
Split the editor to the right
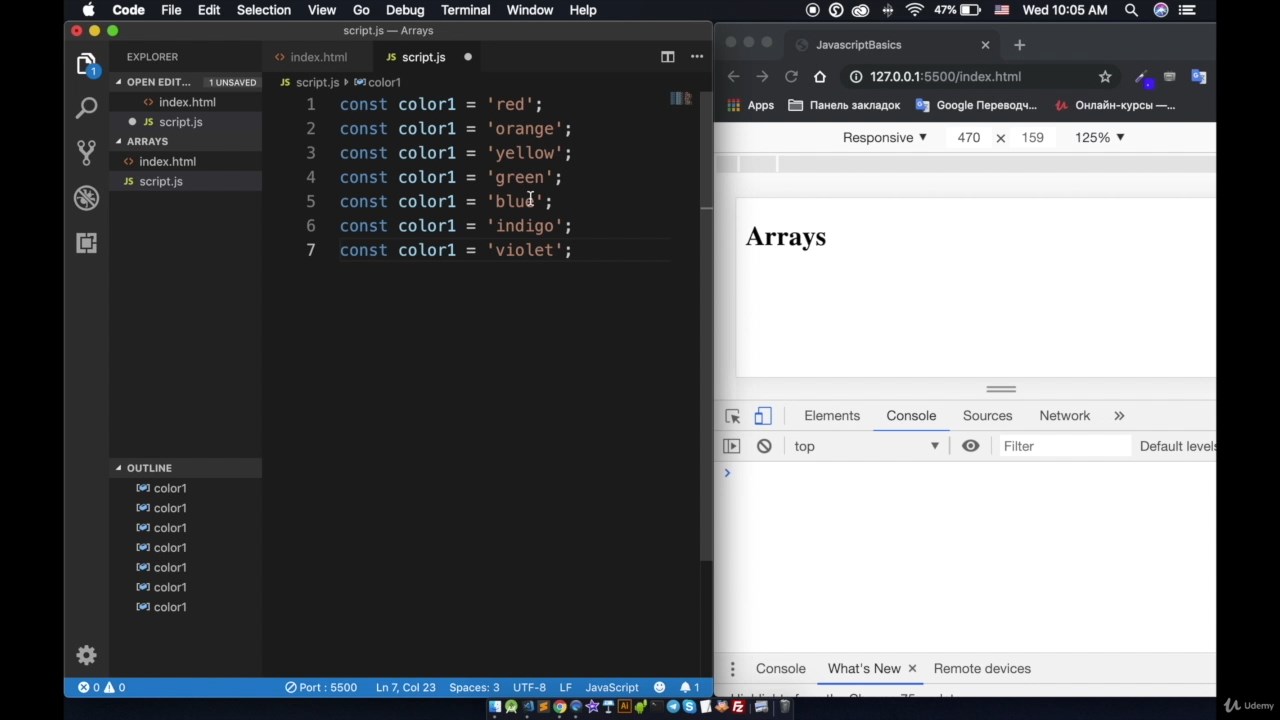pyautogui.click(x=667, y=57)
